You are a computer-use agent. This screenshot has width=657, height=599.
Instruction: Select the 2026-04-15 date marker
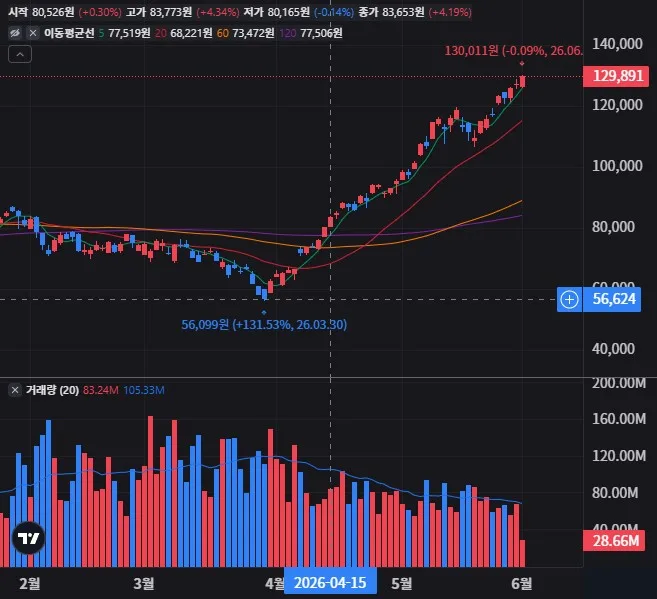pyautogui.click(x=330, y=583)
